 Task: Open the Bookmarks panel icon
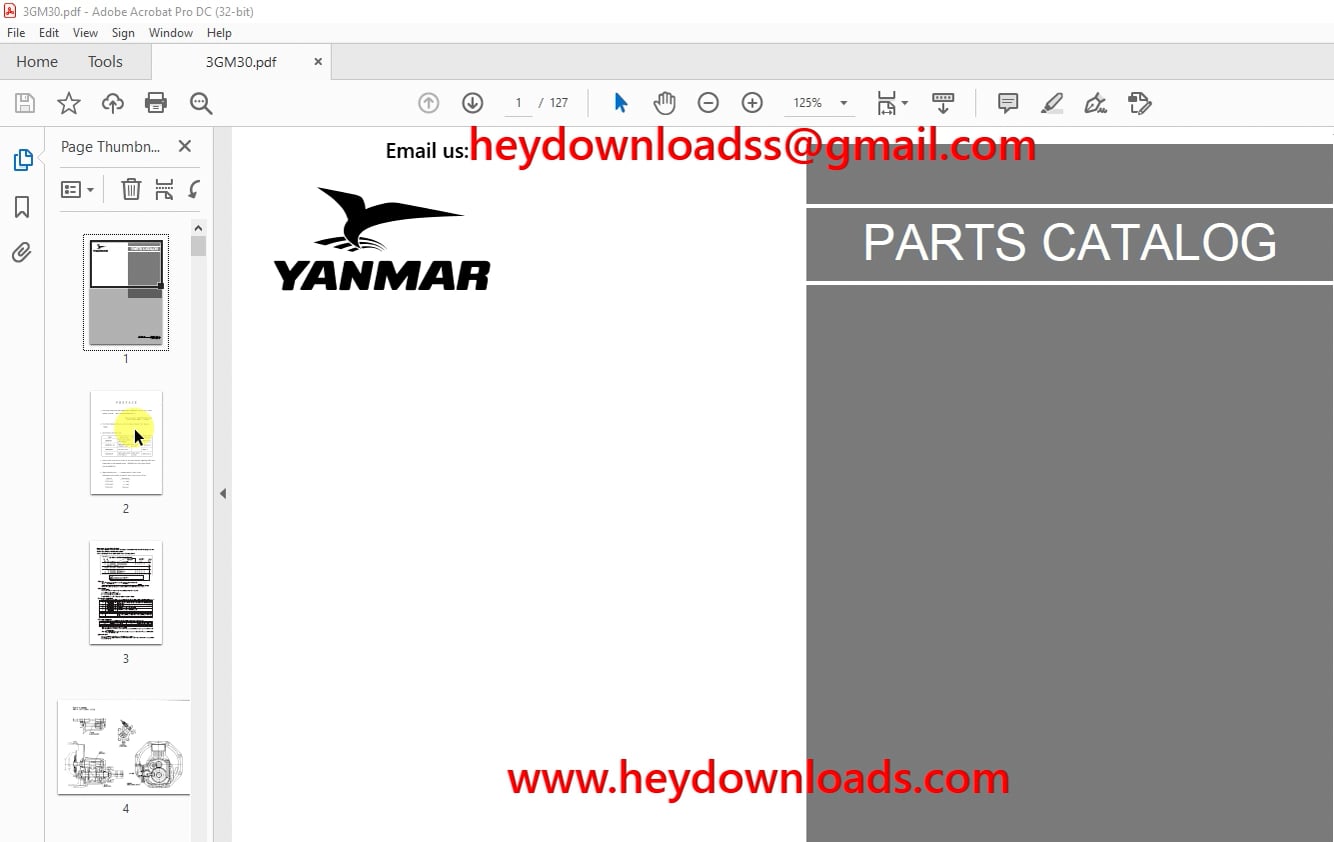pyautogui.click(x=22, y=207)
